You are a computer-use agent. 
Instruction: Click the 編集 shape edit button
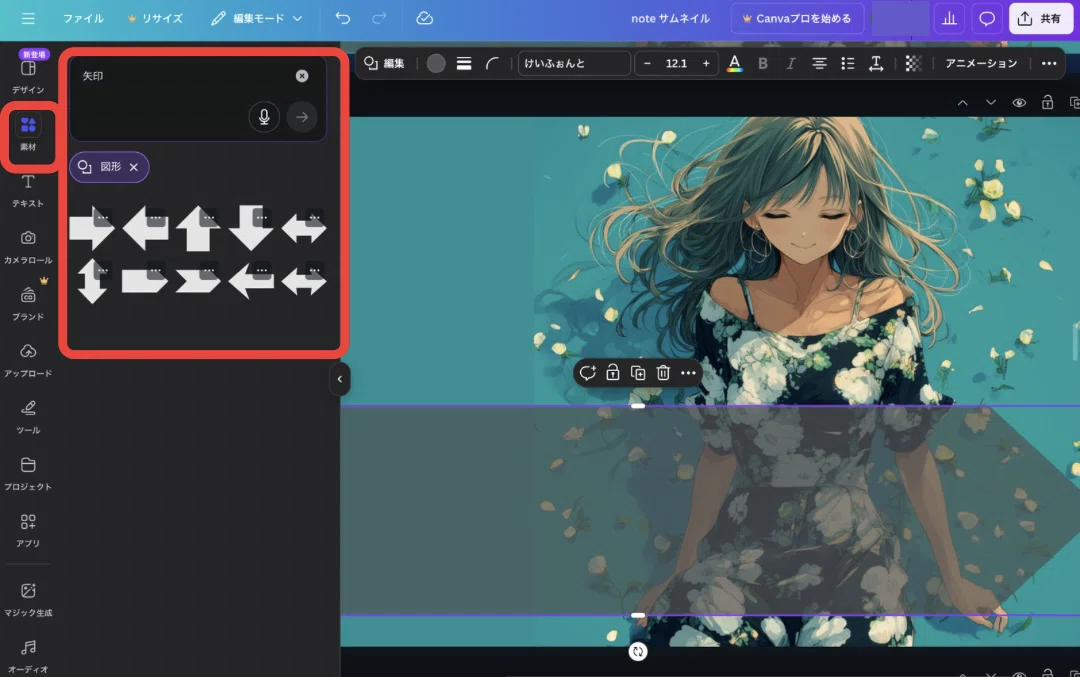(384, 63)
